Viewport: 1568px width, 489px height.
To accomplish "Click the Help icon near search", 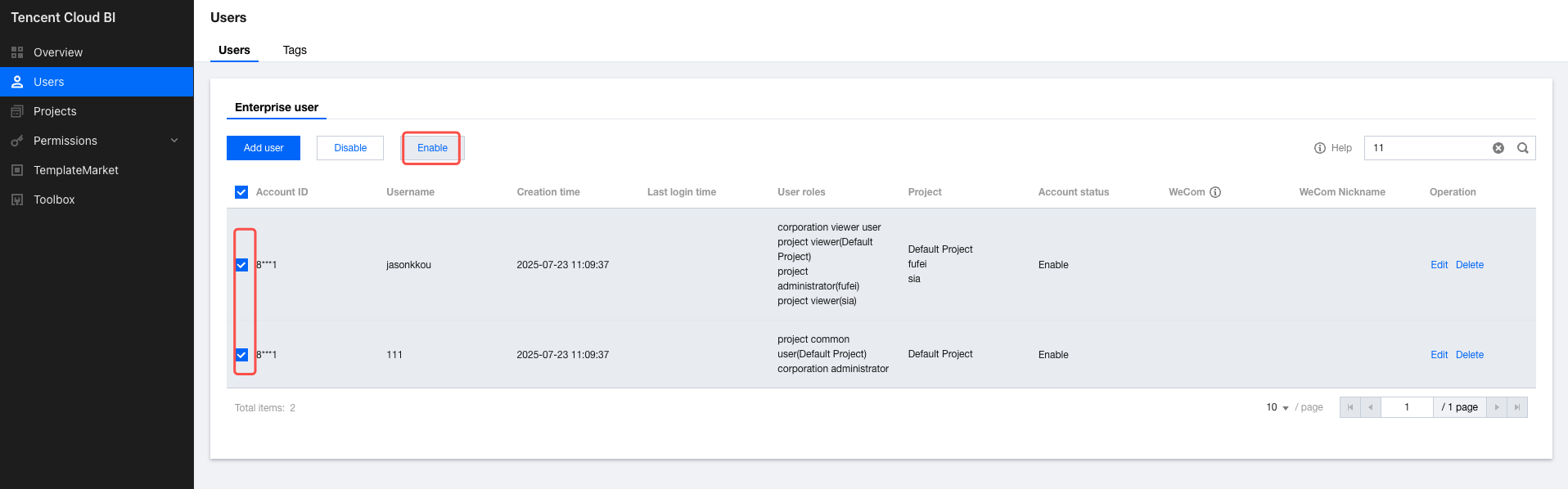I will [x=1320, y=148].
